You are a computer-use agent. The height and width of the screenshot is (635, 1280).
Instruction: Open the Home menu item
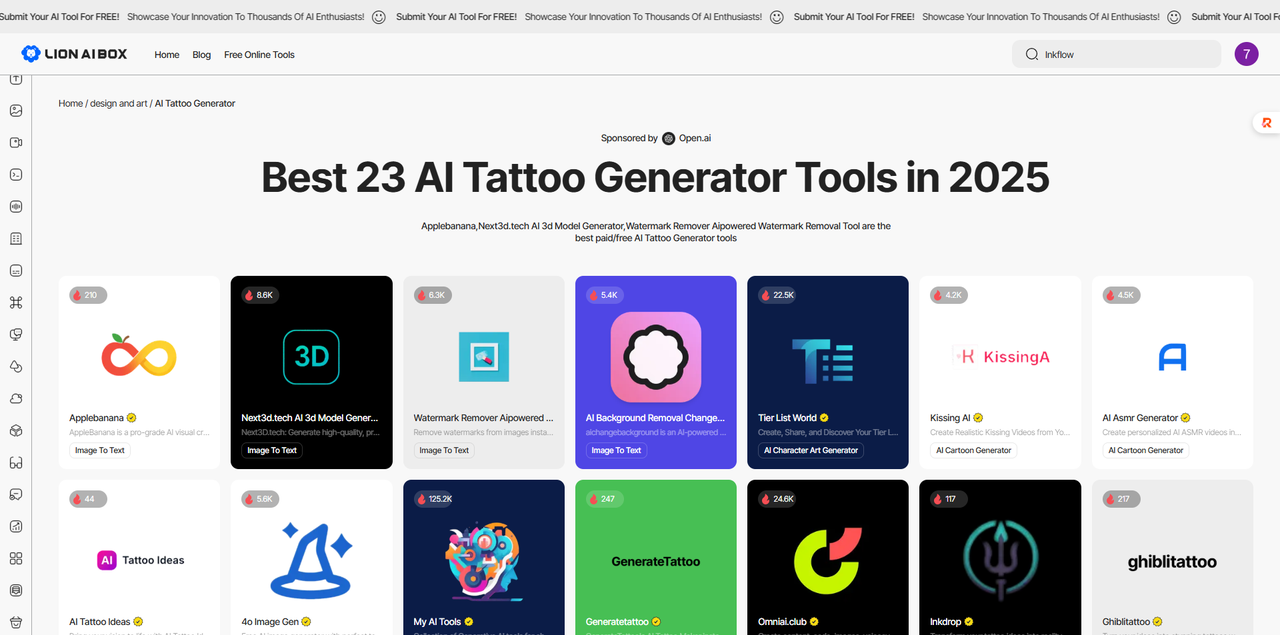(x=167, y=55)
